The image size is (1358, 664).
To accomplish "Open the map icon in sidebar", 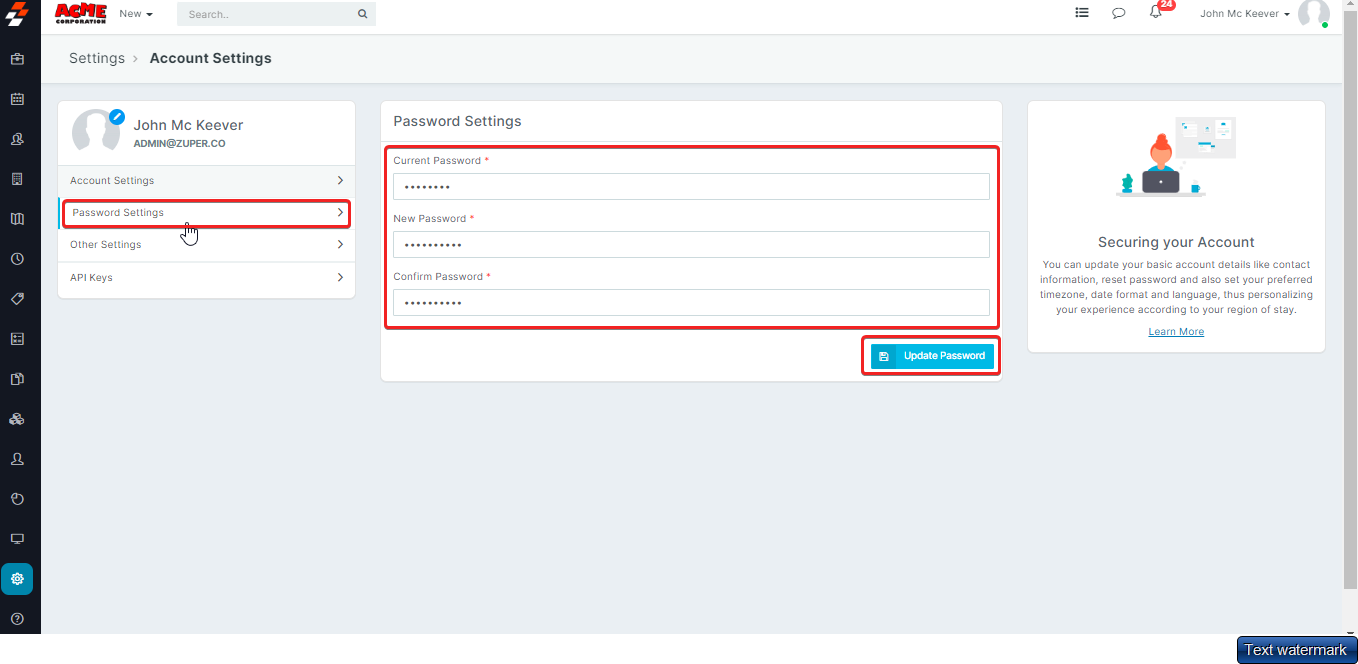I will pos(17,219).
